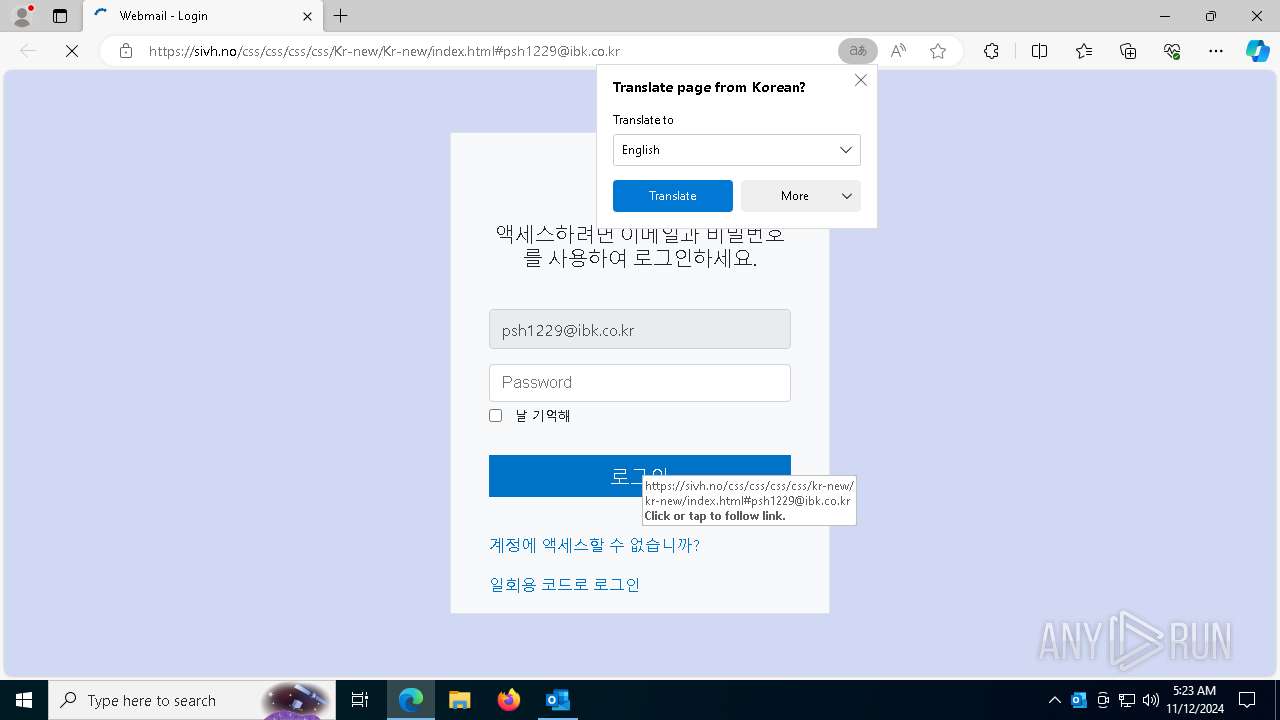Open the 계정에 액세스할 수 없습니까? link
This screenshot has height=720, width=1280.
coord(594,545)
